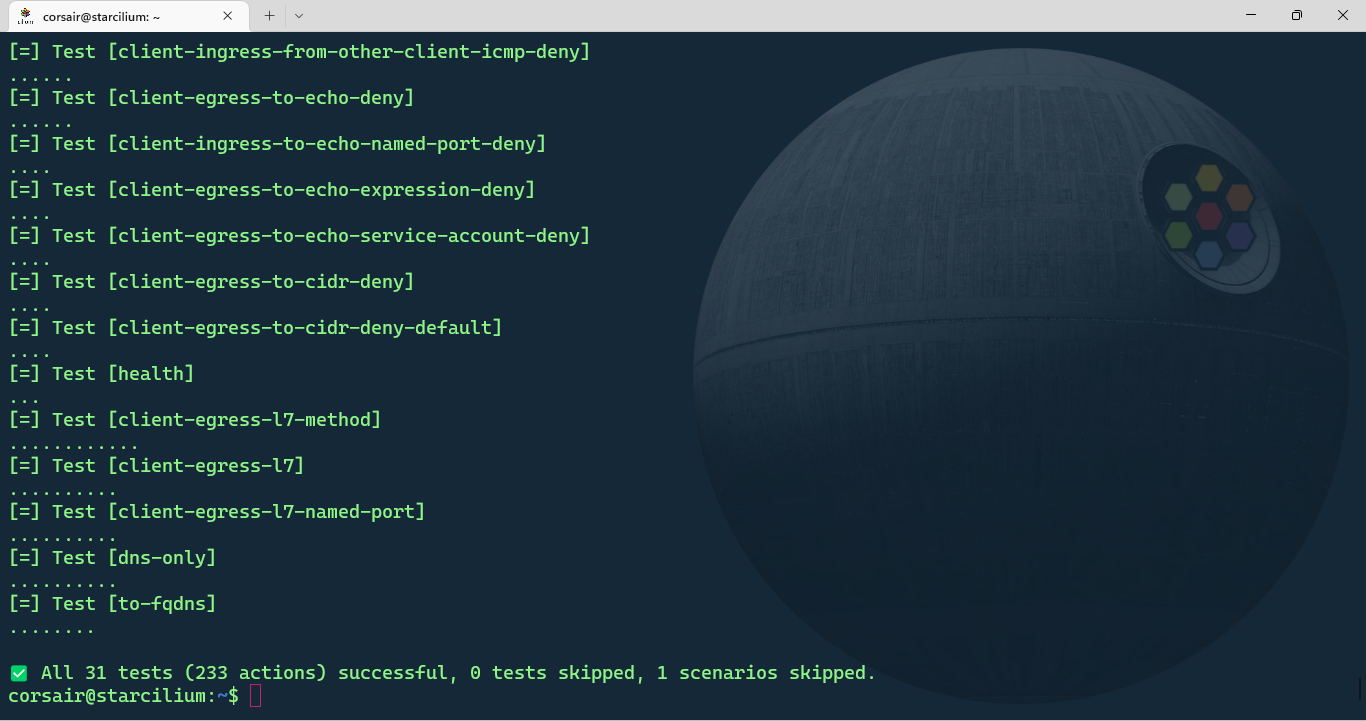
Task: Click the Test [dns-only] output line
Action: pyautogui.click(x=112, y=558)
